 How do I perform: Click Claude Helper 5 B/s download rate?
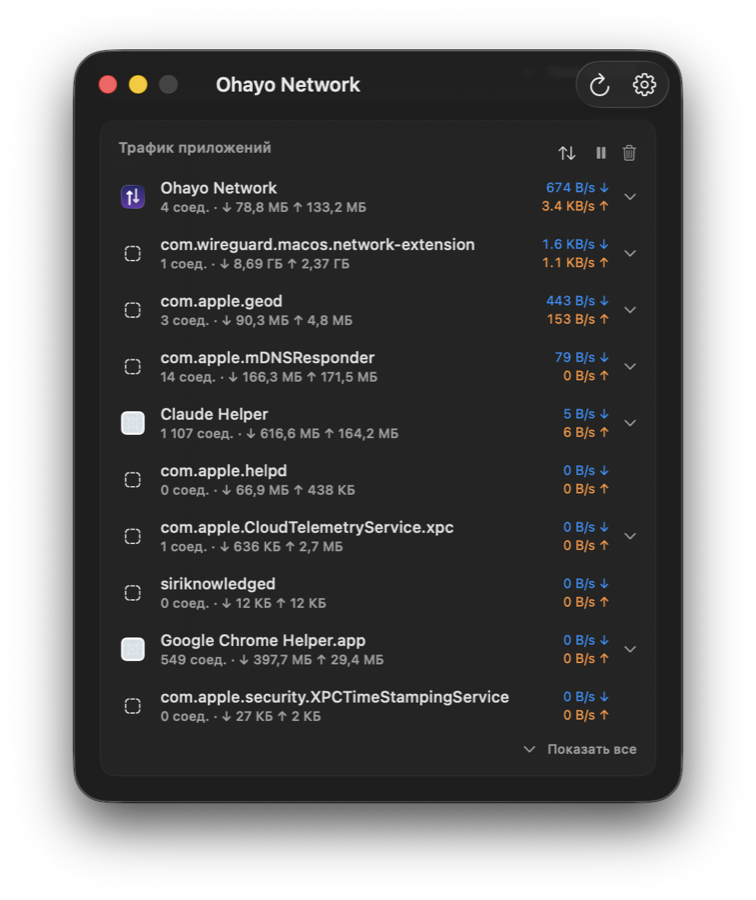click(x=586, y=414)
